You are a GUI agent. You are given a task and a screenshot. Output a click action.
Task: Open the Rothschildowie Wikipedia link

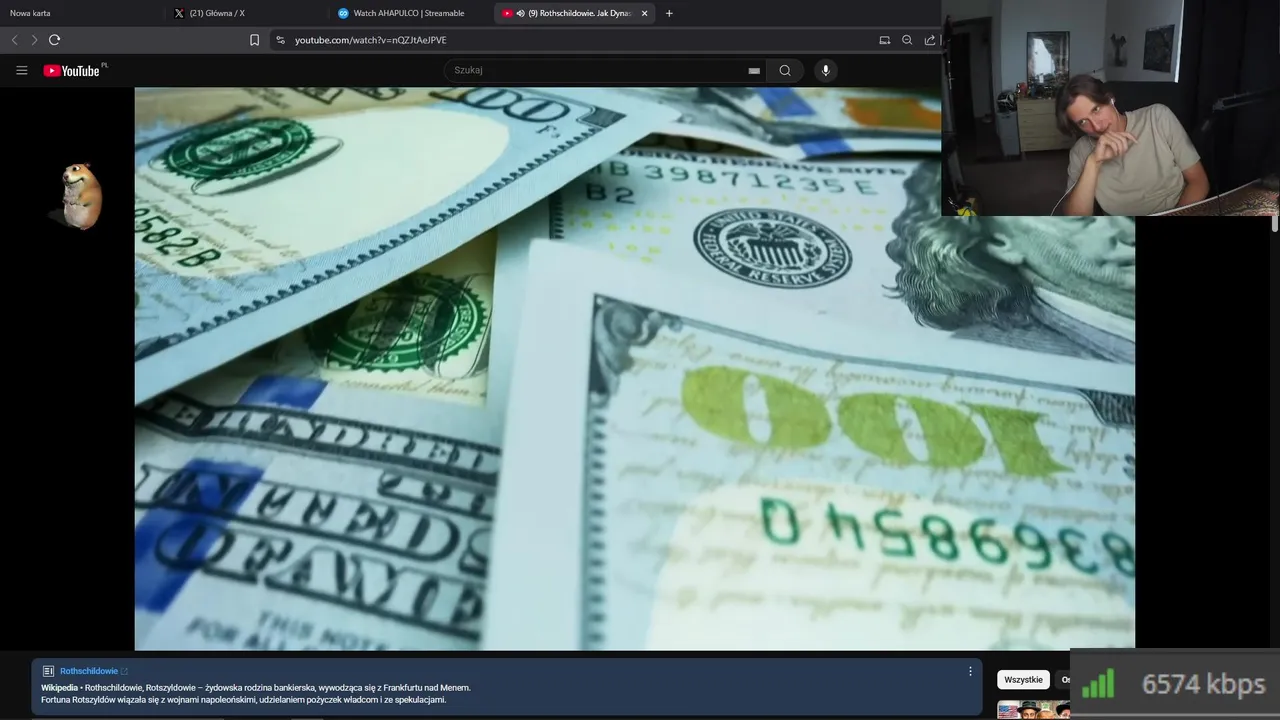tap(89, 671)
